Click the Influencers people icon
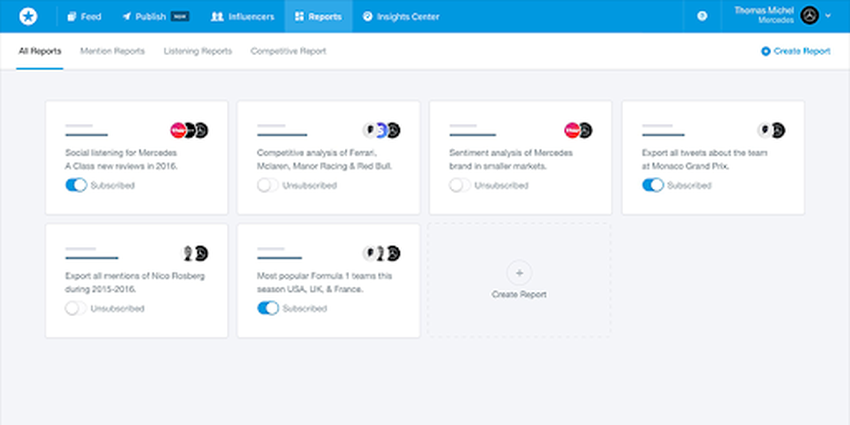 coord(217,17)
